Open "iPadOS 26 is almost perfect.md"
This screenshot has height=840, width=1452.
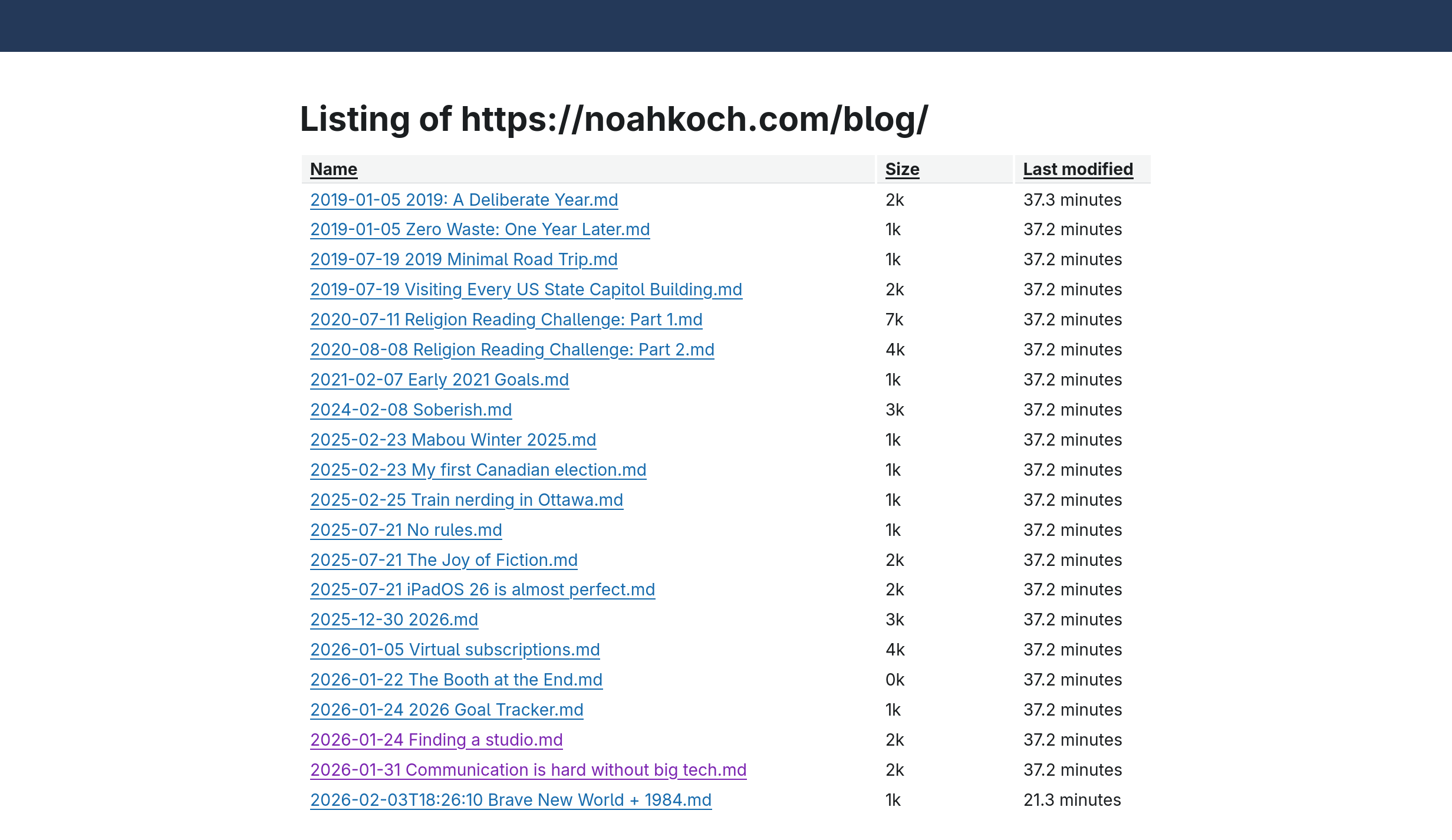tap(482, 589)
